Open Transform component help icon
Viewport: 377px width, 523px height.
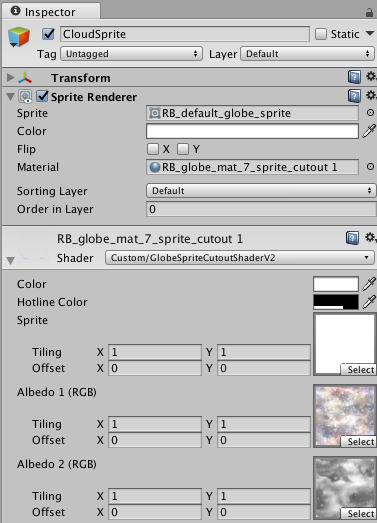[354, 77]
